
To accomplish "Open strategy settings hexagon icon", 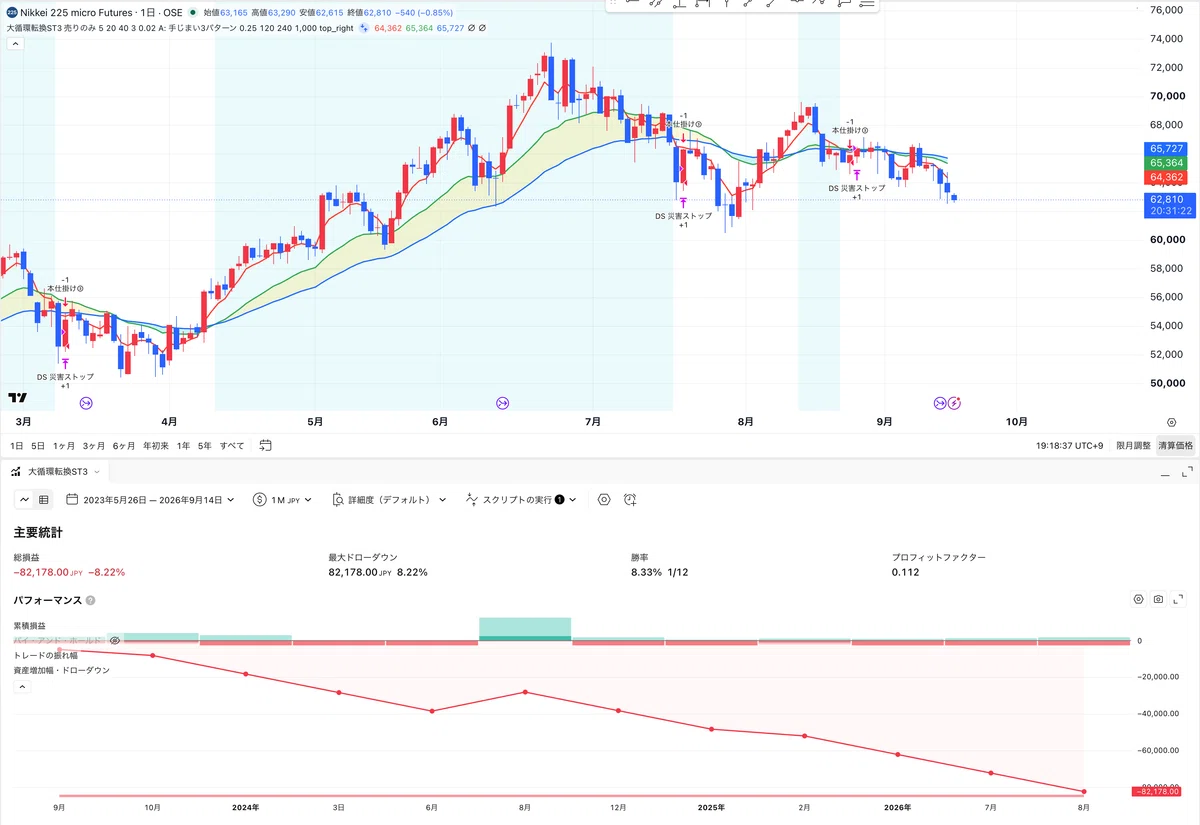I will coord(604,499).
